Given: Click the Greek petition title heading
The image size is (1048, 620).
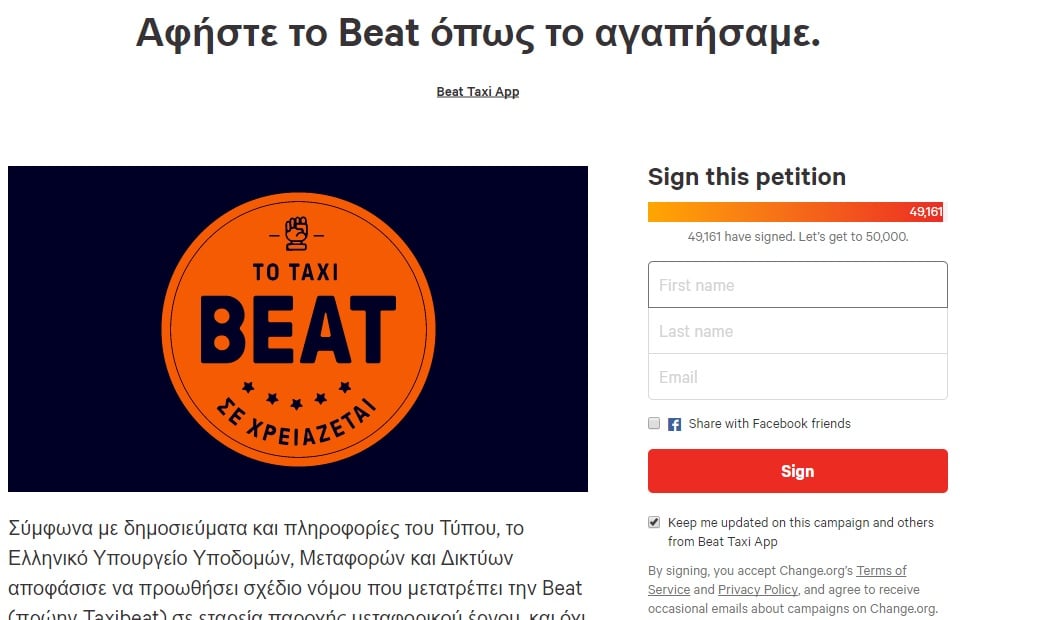Looking at the screenshot, I should 478,33.
